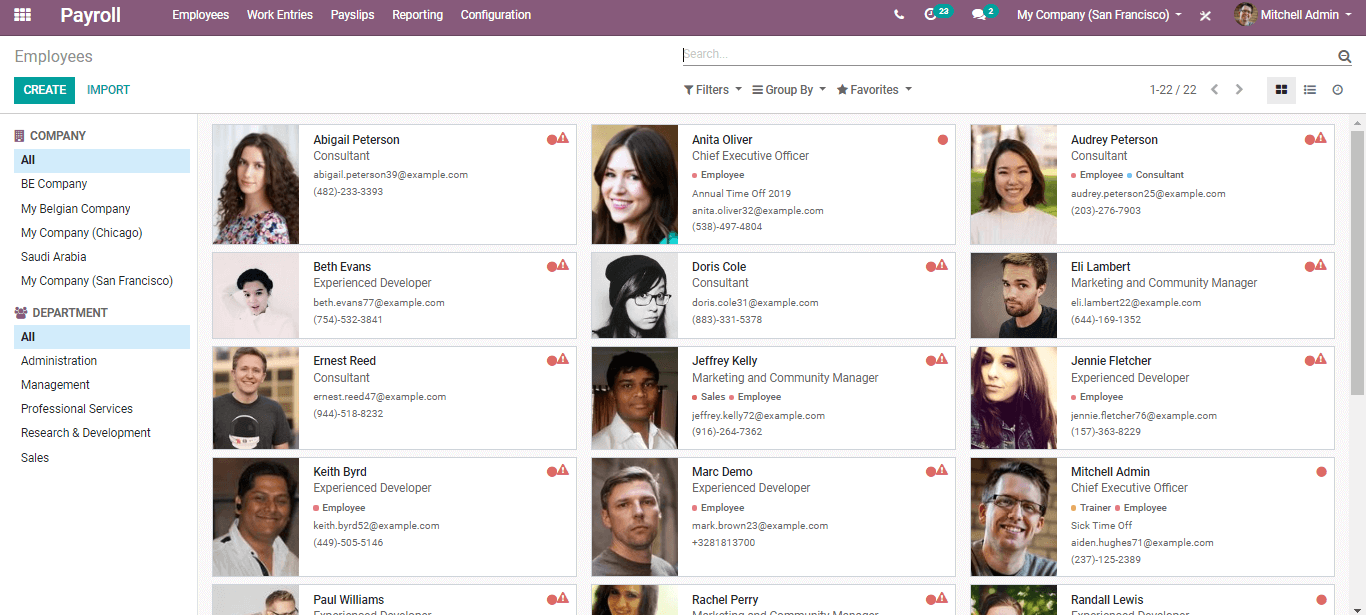The height and width of the screenshot is (615, 1366).
Task: Open activities clock icon with badge 23
Action: 931,15
